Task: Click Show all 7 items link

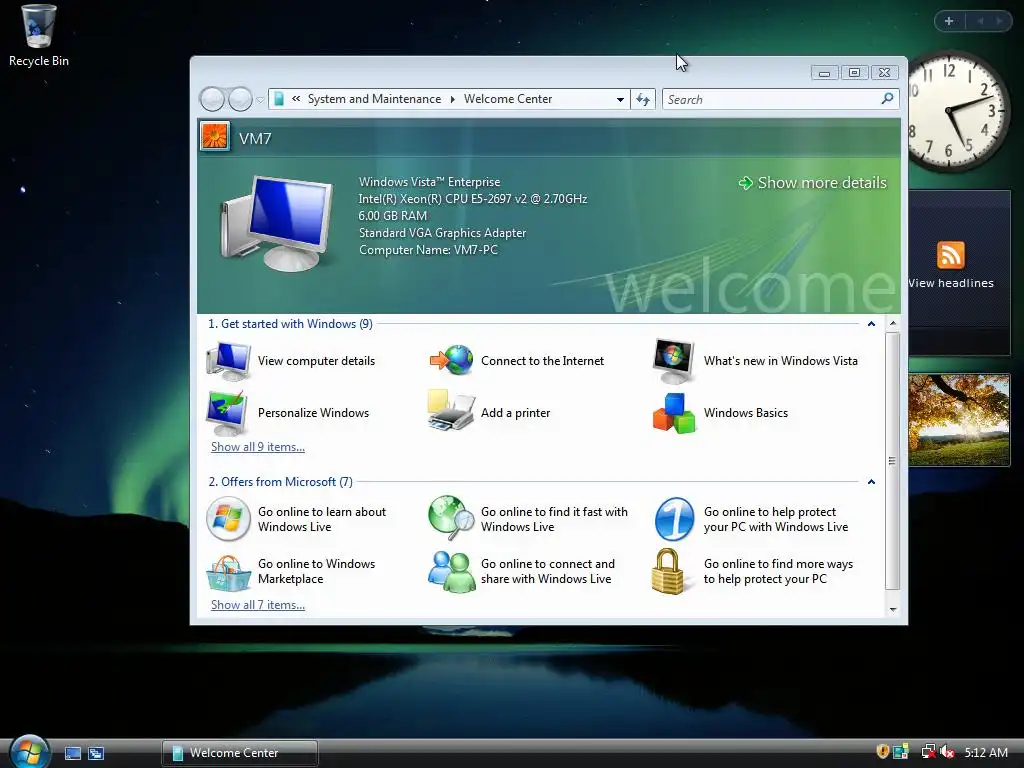Action: pyautogui.click(x=258, y=605)
